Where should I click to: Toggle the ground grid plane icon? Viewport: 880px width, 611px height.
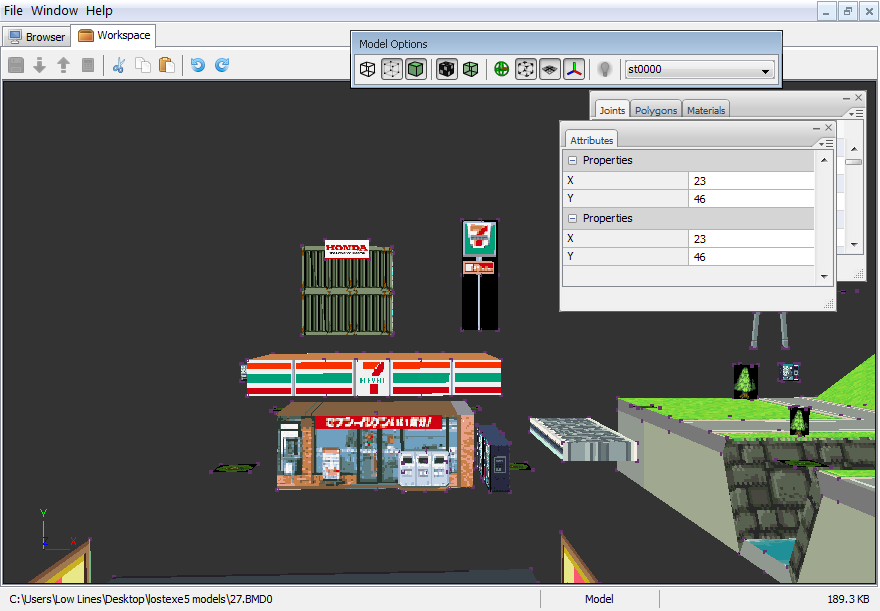[x=550, y=70]
